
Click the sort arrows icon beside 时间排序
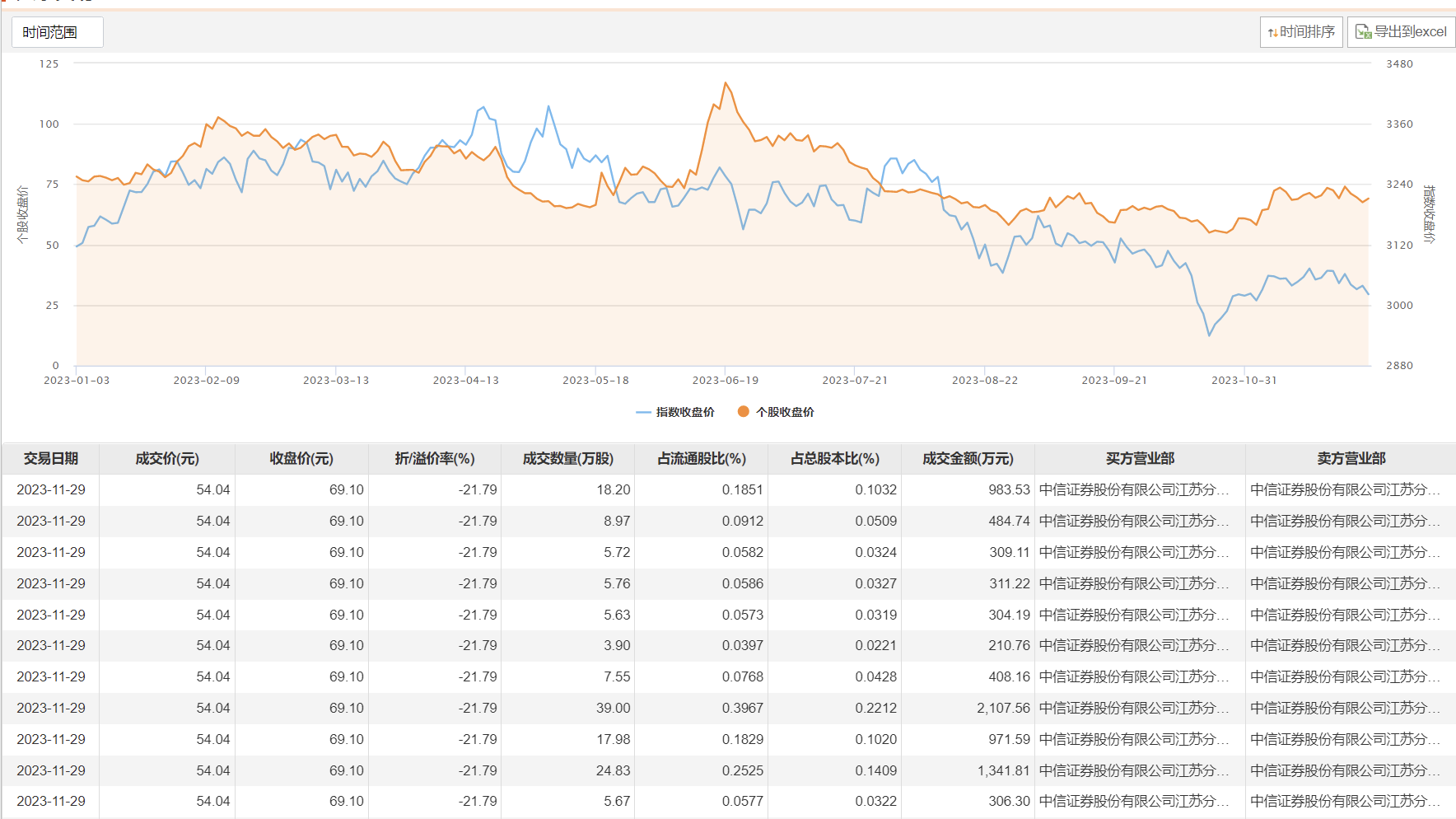[x=1272, y=32]
